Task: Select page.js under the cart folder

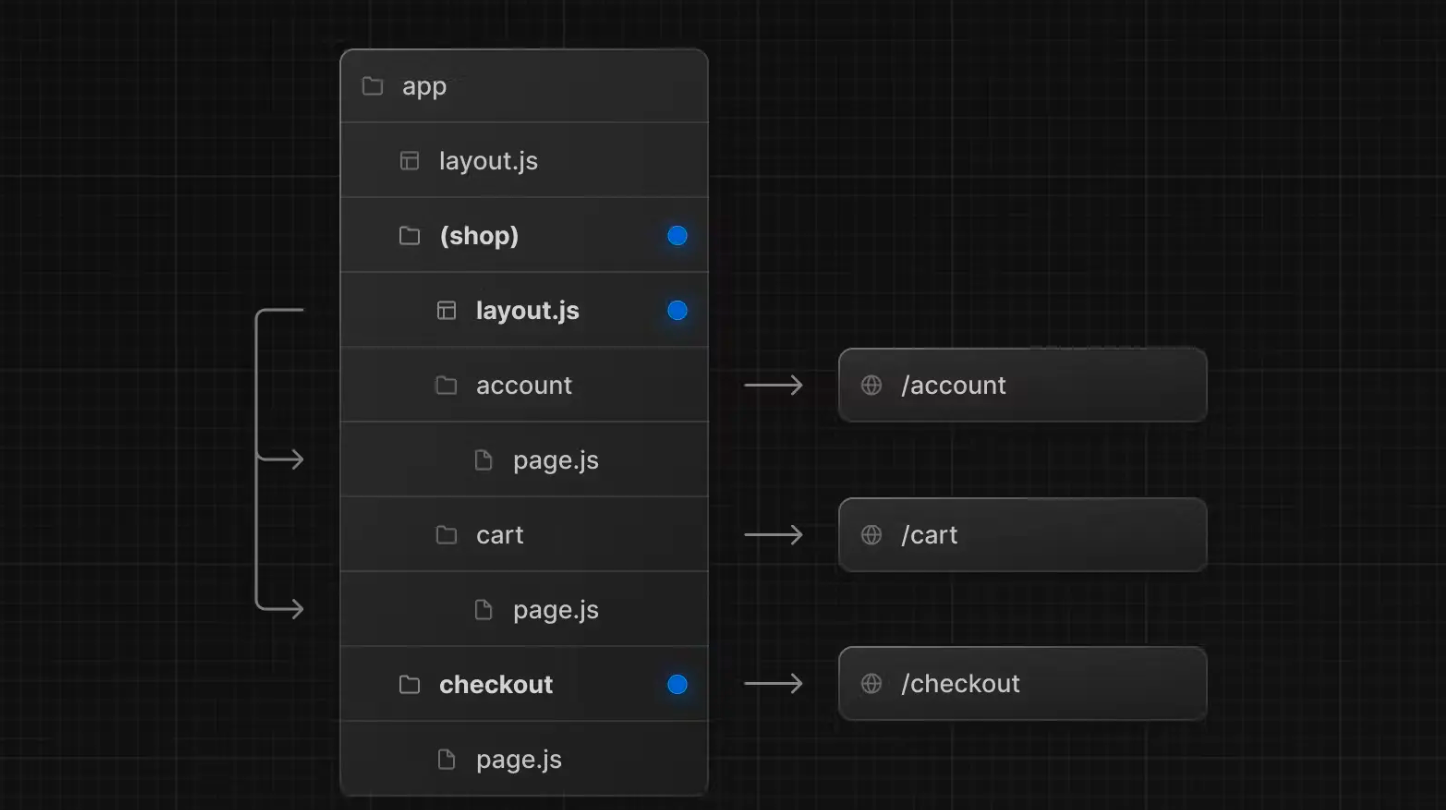Action: coord(555,610)
